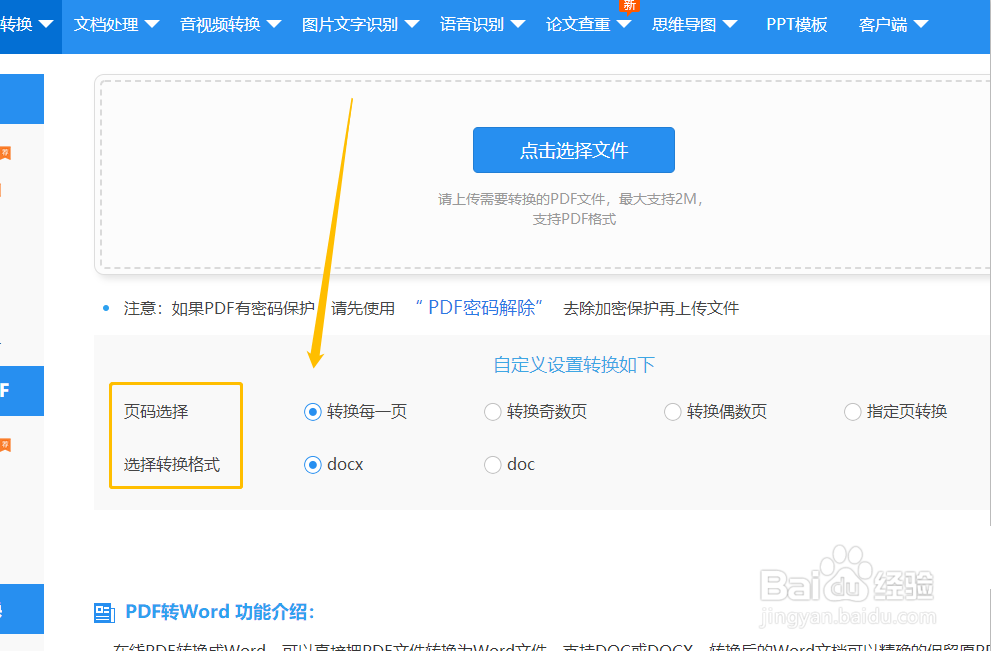This screenshot has height=651, width=991.
Task: Click the bottom blue sidebar tile
Action: pyautogui.click(x=21, y=609)
